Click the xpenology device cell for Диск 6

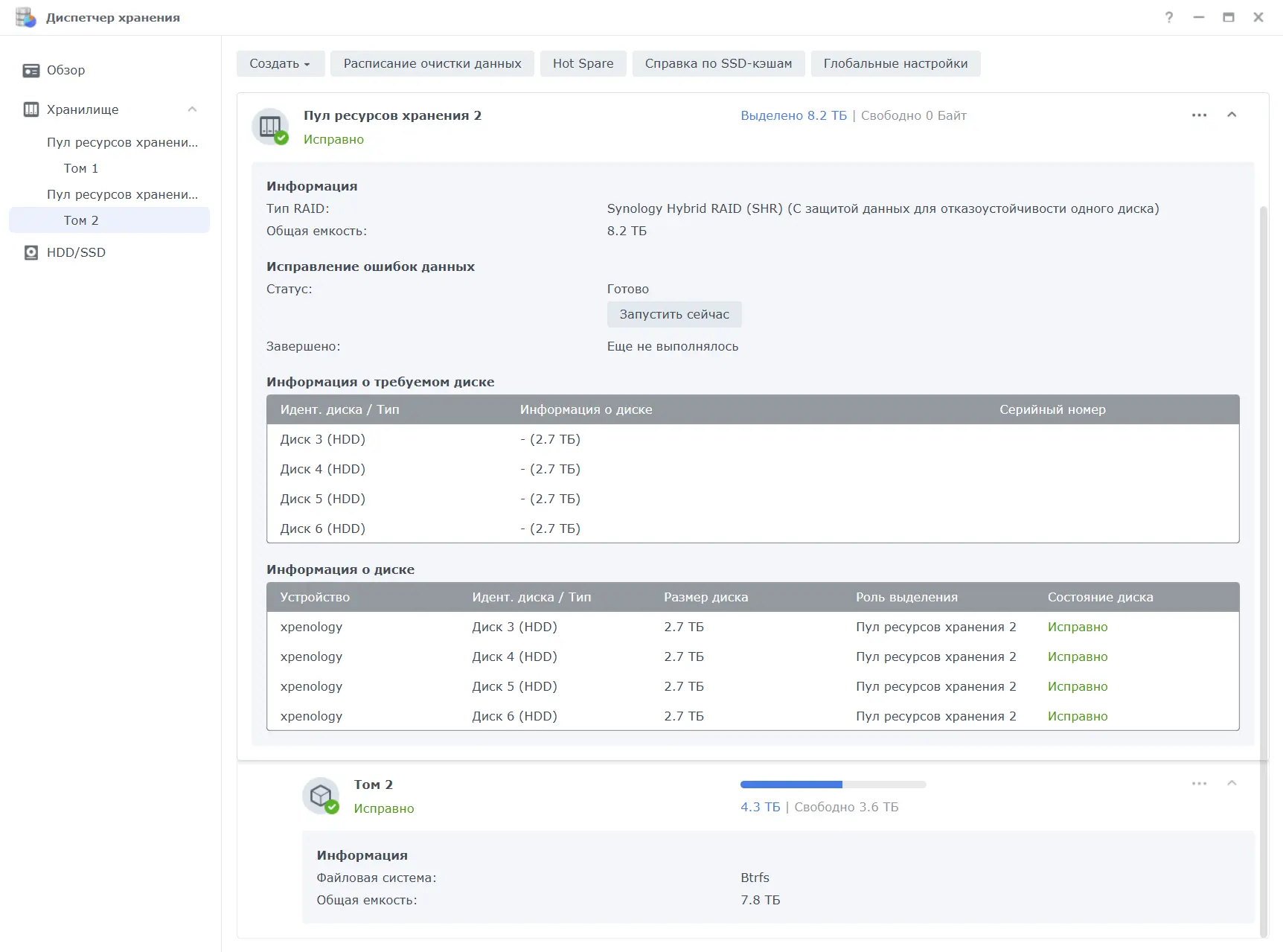pos(311,716)
